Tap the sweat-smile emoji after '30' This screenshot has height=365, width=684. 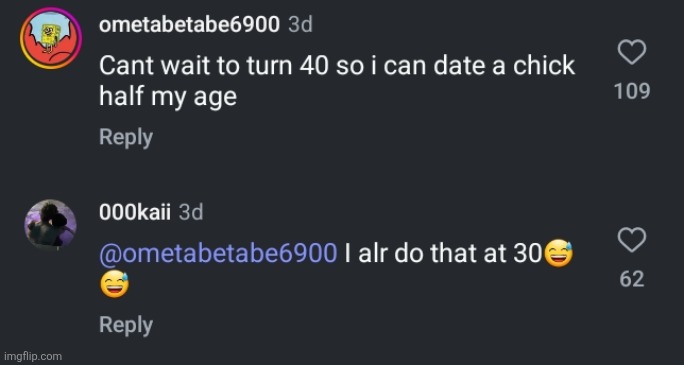click(x=558, y=255)
